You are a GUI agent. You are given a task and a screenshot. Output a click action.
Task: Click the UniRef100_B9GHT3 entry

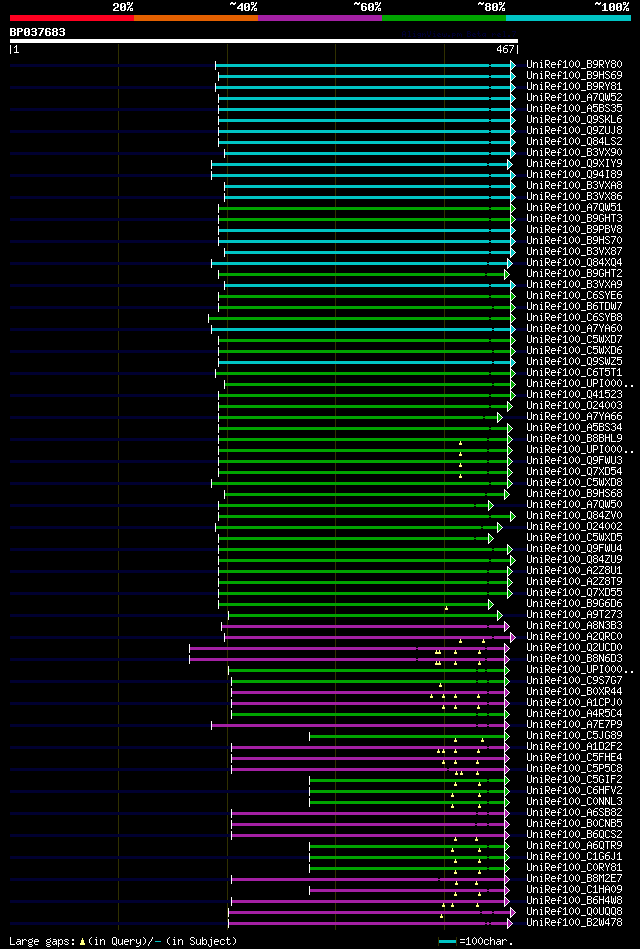pos(574,218)
